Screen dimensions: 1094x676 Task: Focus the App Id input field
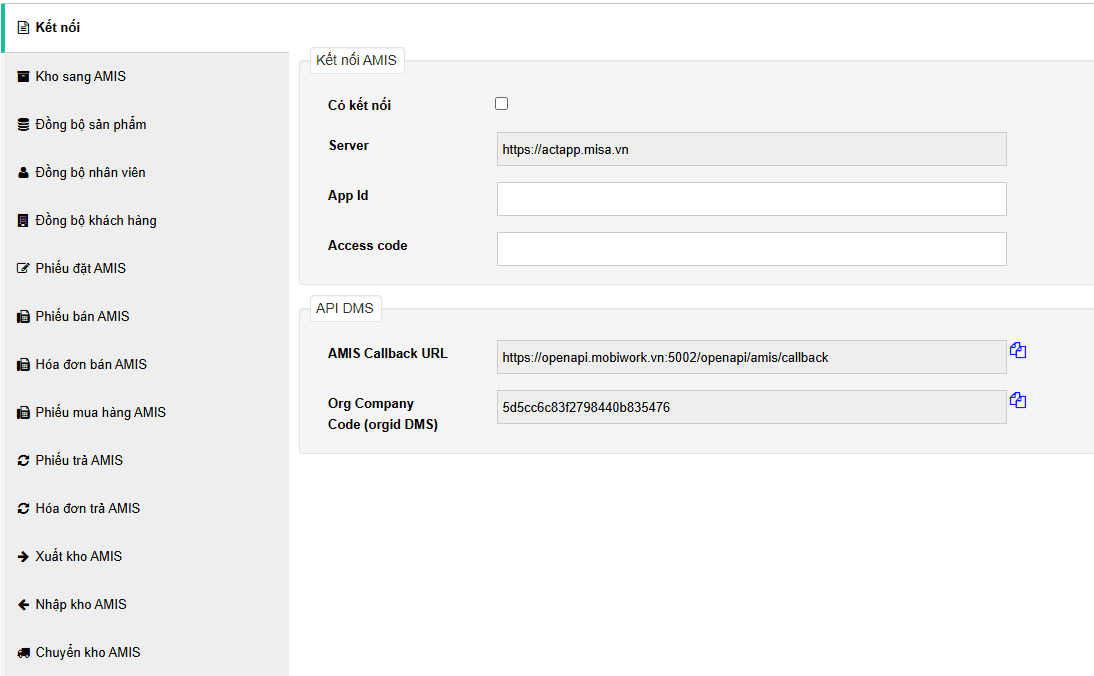(751, 199)
